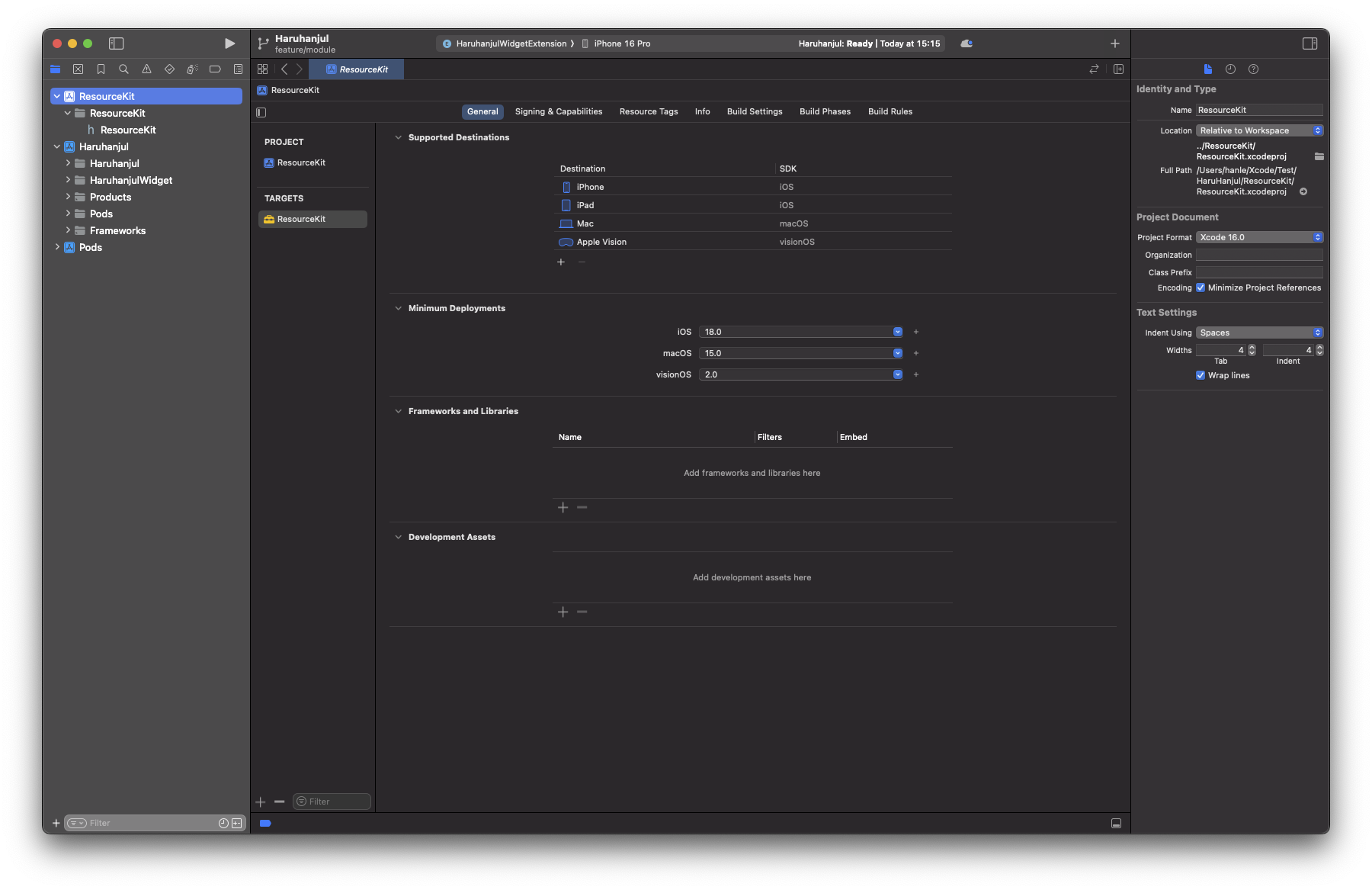The image size is (1372, 890).
Task: Show the Quick Help inspector icon
Action: [1253, 69]
